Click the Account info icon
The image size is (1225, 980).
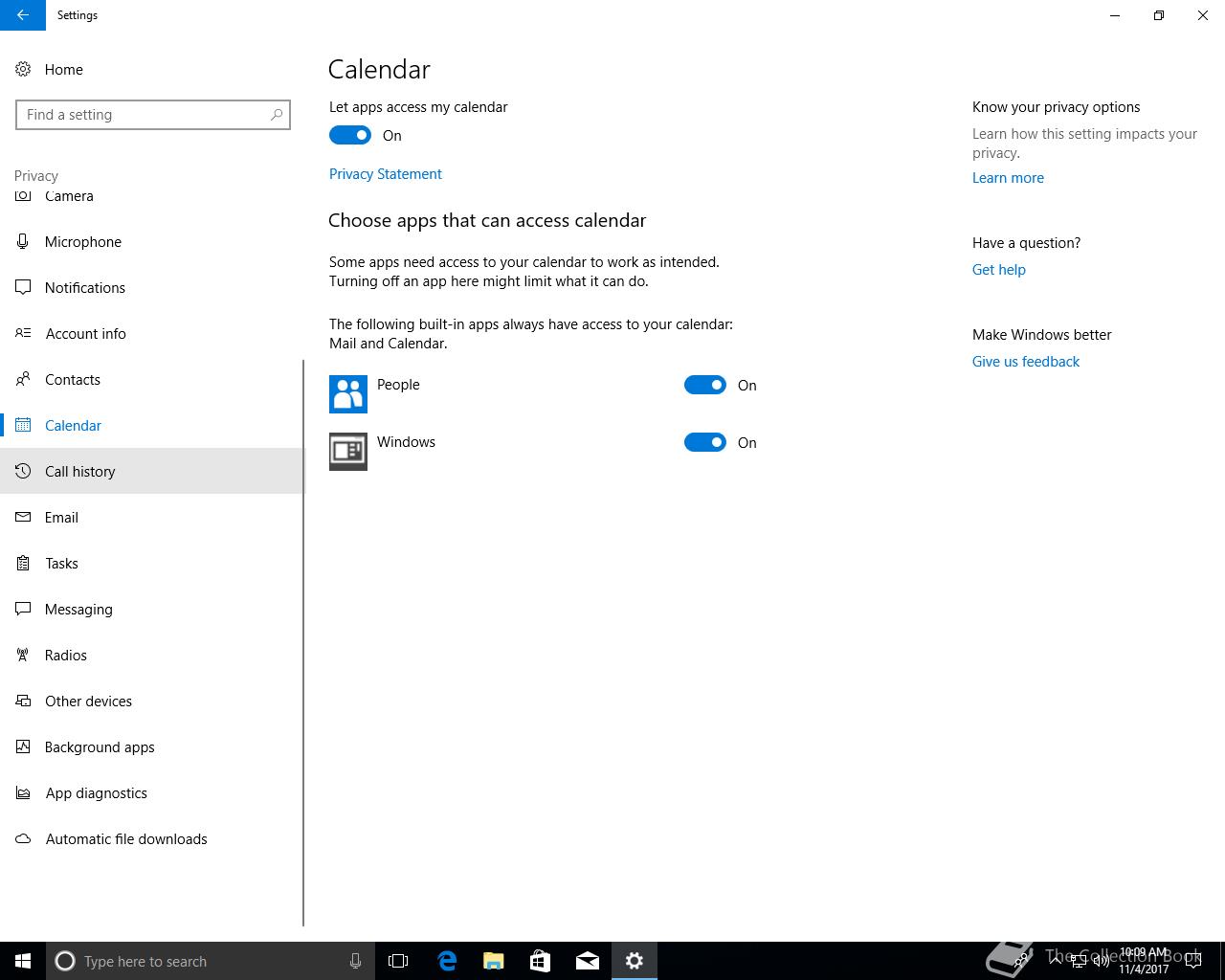(23, 333)
